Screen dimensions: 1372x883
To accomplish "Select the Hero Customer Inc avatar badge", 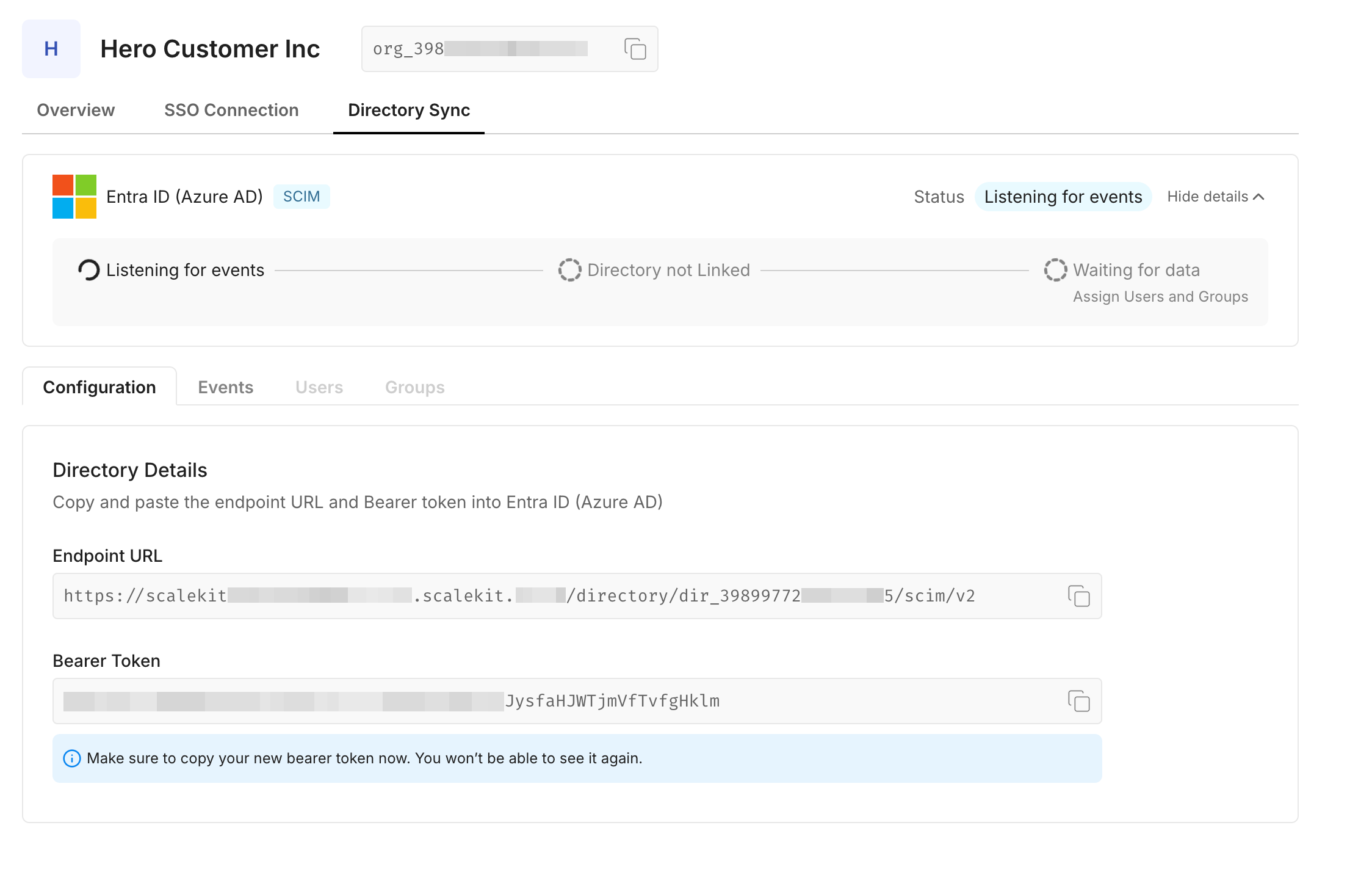I will pos(51,49).
